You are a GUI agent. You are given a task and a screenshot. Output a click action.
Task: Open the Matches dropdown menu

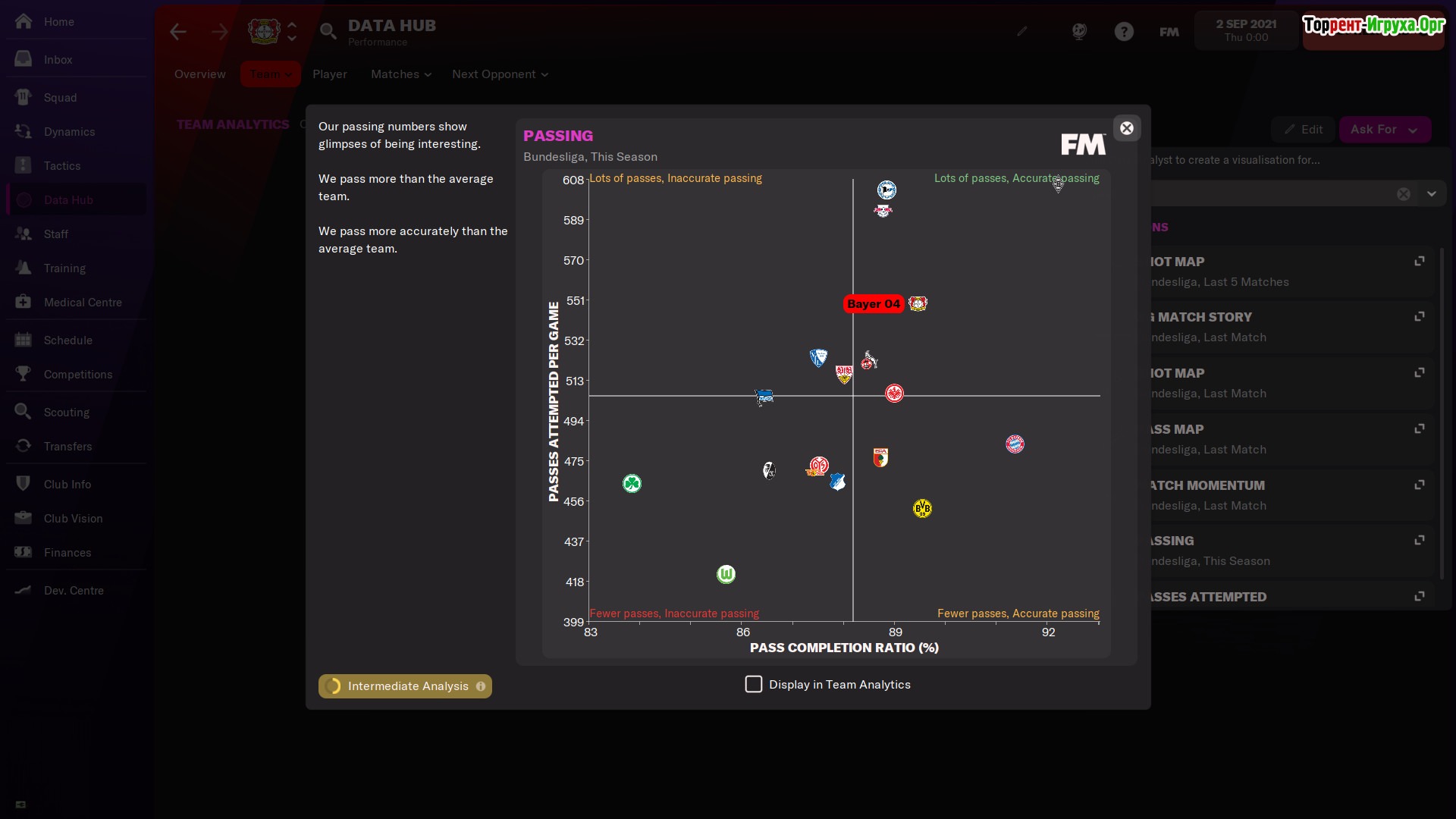(400, 74)
